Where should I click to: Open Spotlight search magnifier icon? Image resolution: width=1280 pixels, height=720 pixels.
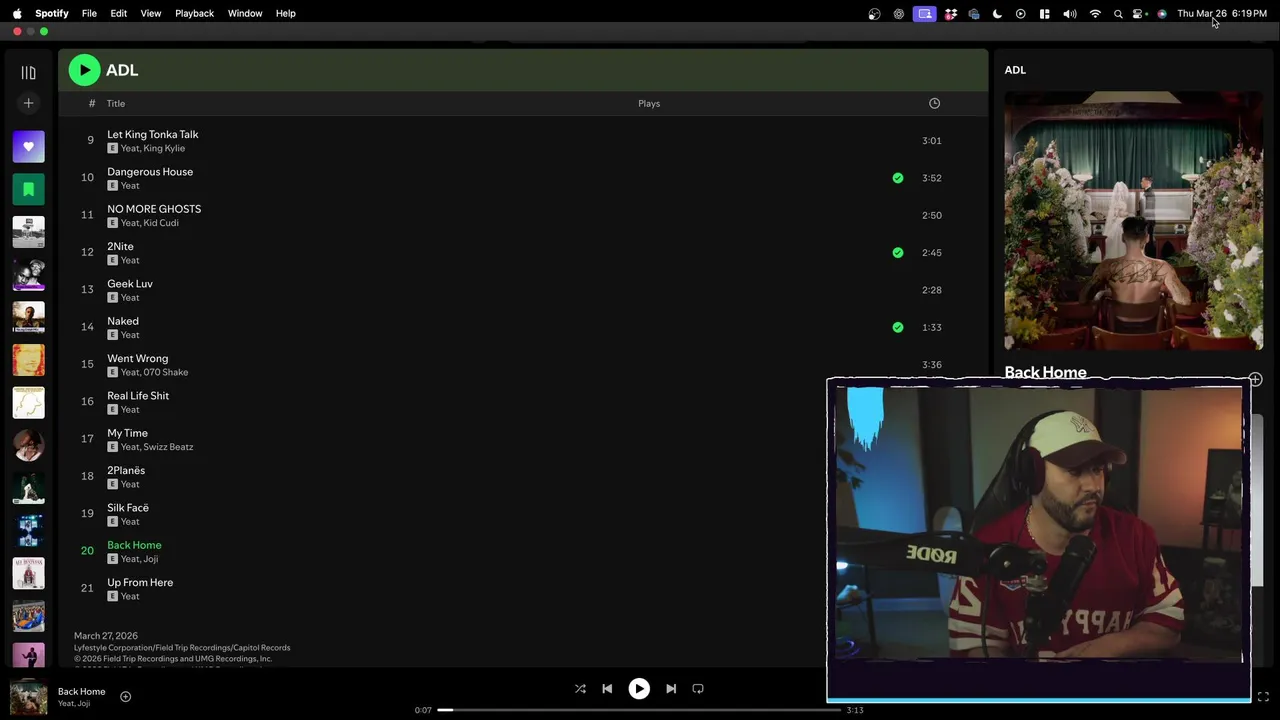(x=1118, y=14)
